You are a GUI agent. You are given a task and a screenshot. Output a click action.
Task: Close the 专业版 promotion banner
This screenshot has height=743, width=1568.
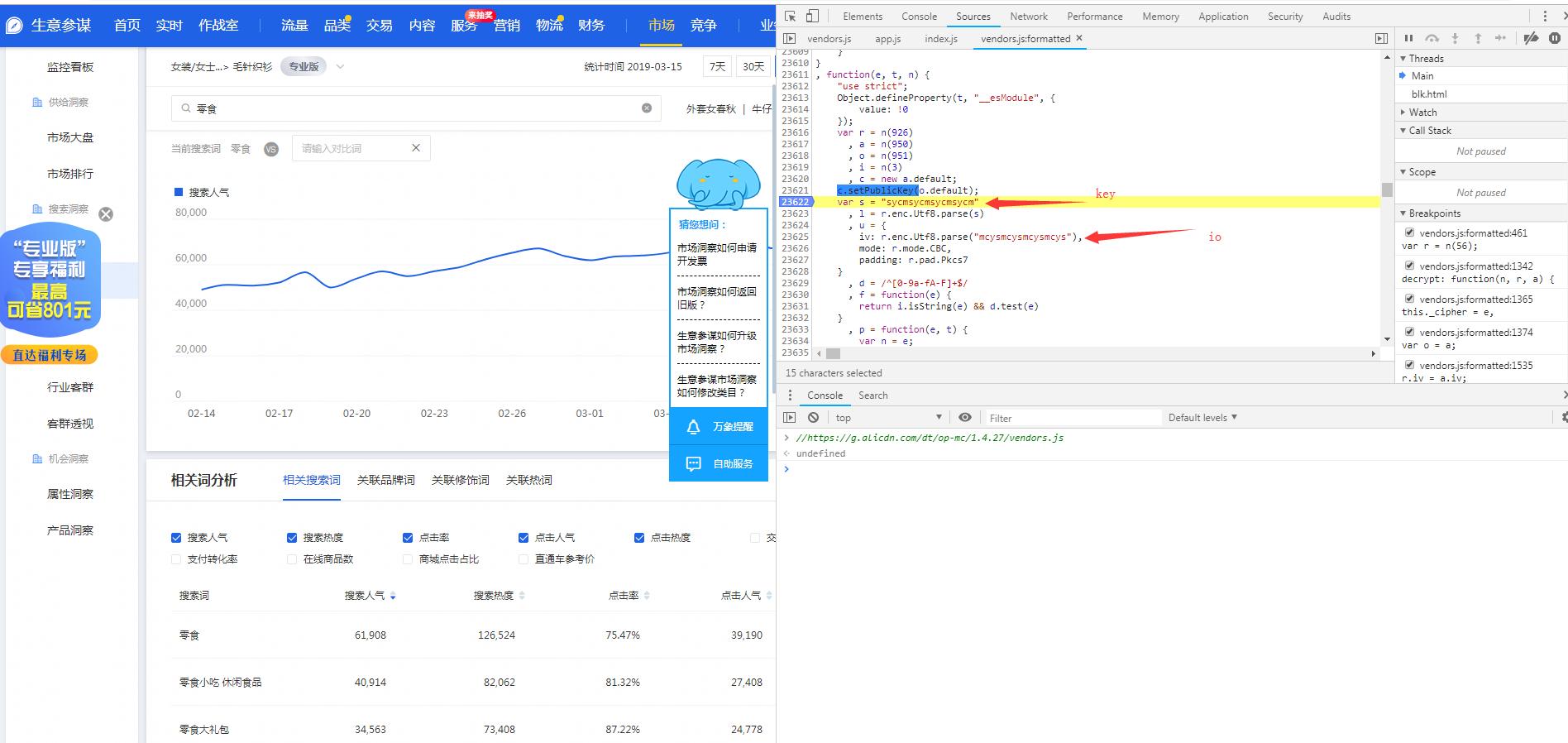[106, 214]
